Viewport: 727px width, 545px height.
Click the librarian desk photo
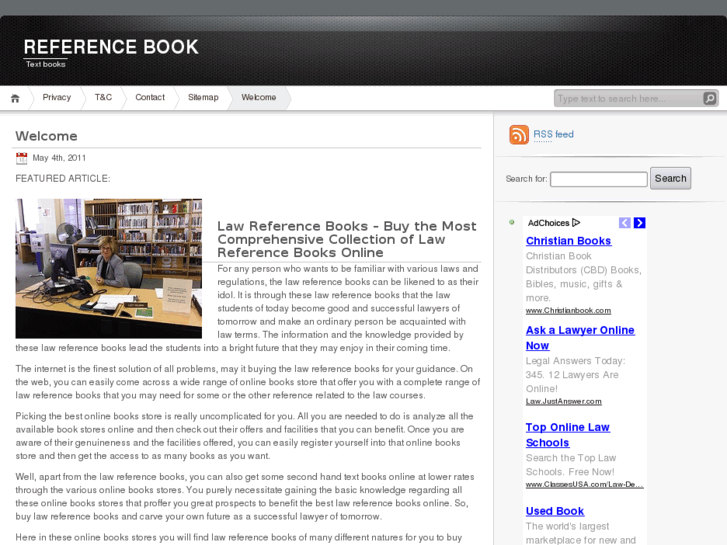point(108,269)
